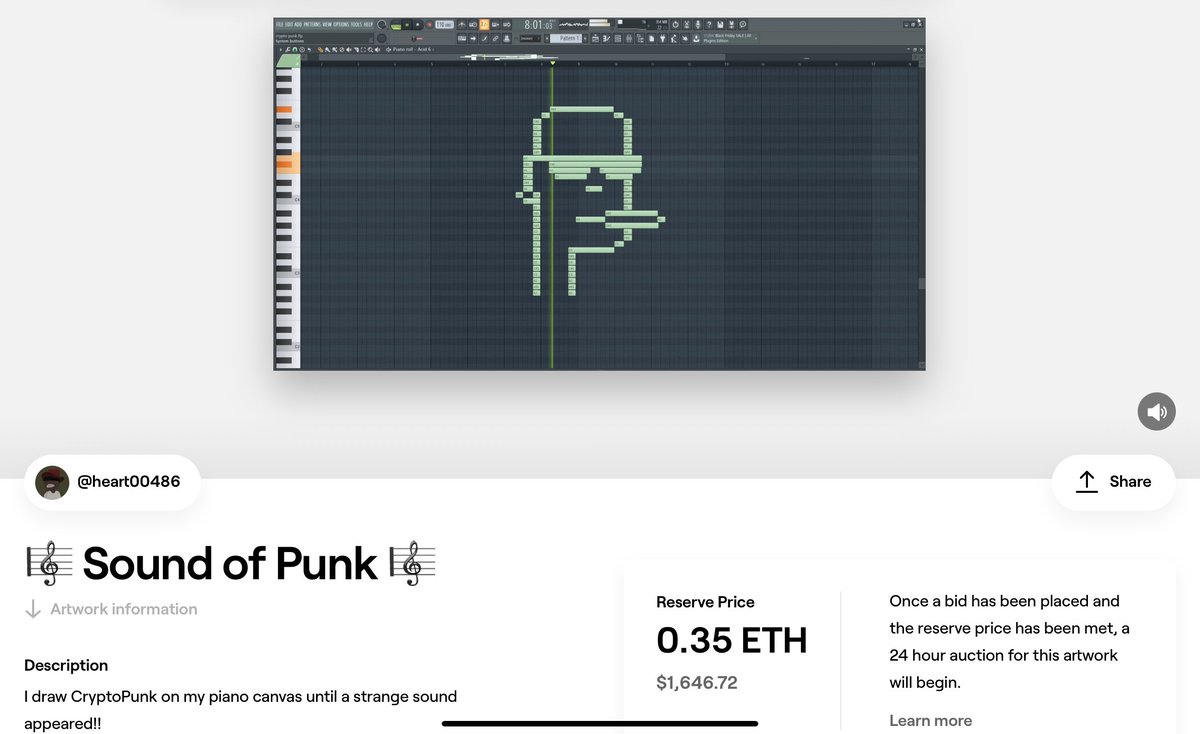Click the piano roll vertical scrollbar
Viewport: 1200px width, 734px height.
pyautogui.click(x=922, y=284)
